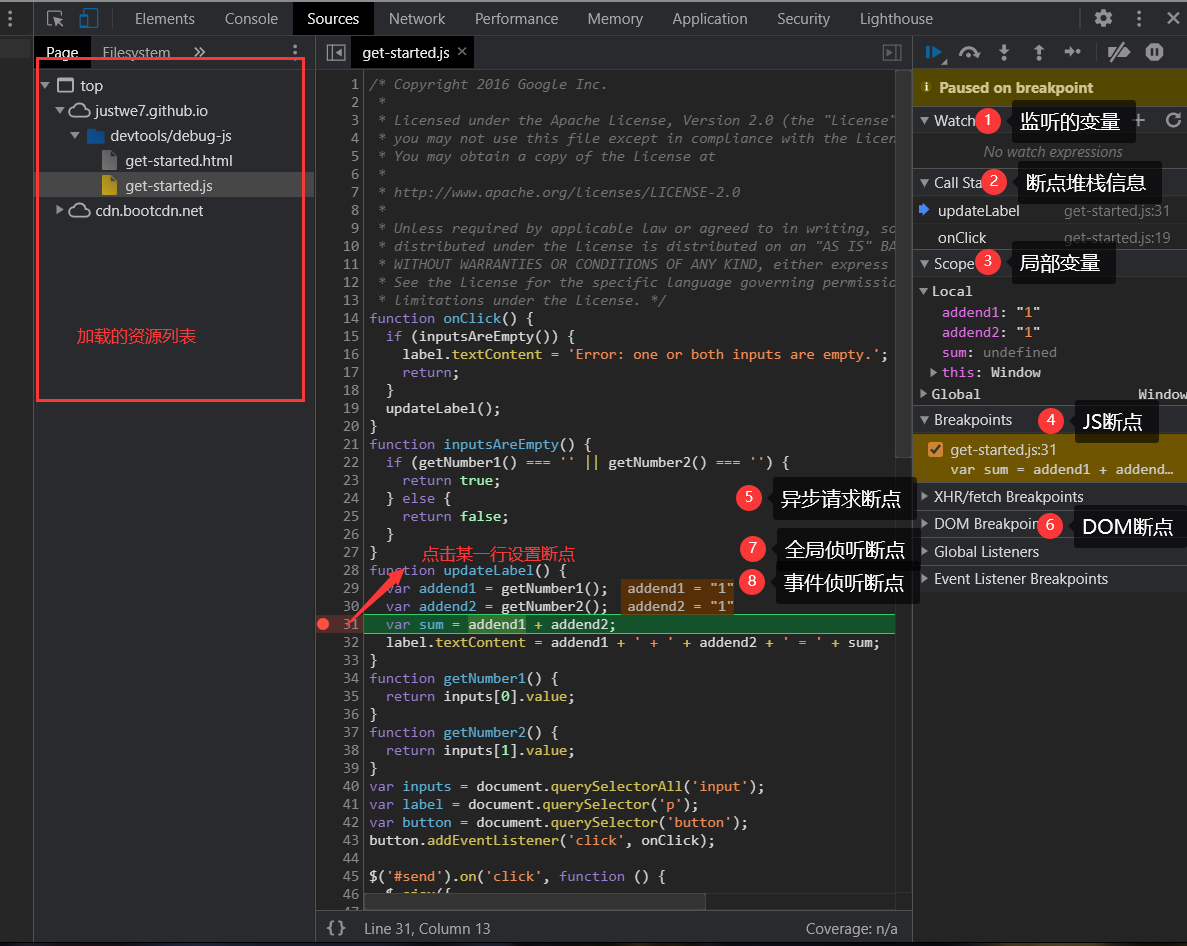Open the Application tab
Image resolution: width=1187 pixels, height=946 pixels.
[709, 18]
